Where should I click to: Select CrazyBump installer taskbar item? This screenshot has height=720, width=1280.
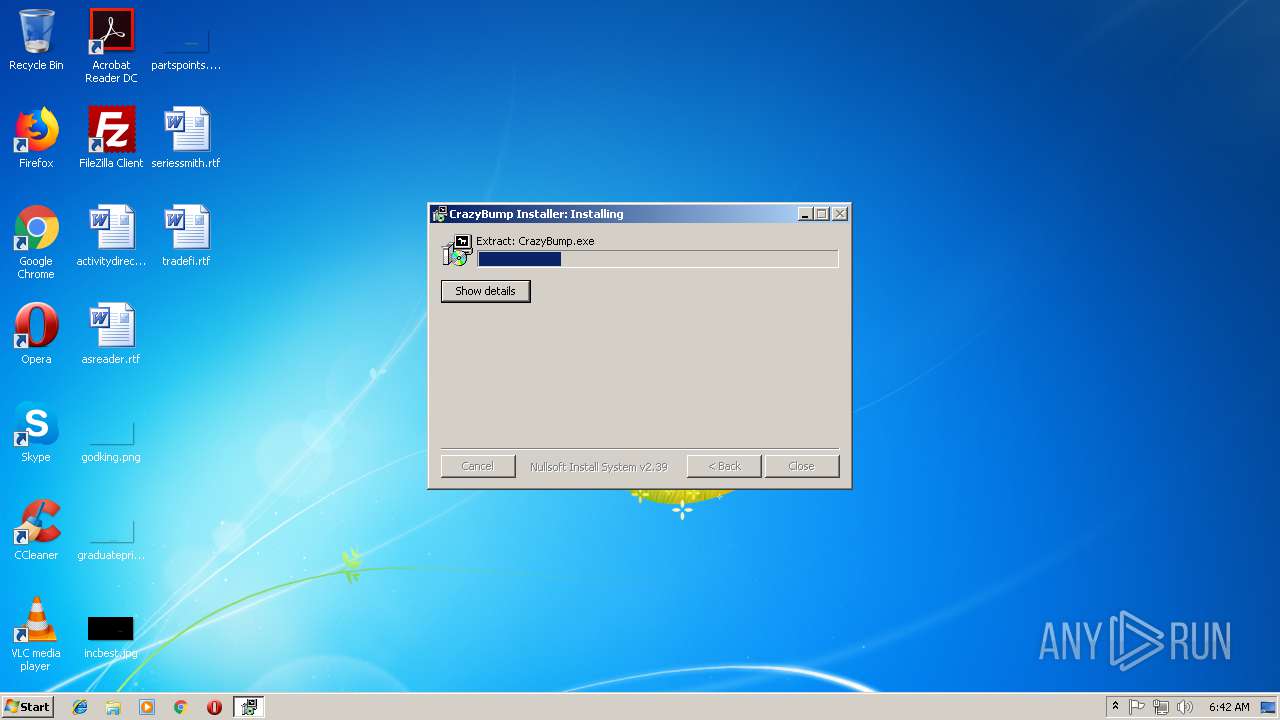(248, 707)
